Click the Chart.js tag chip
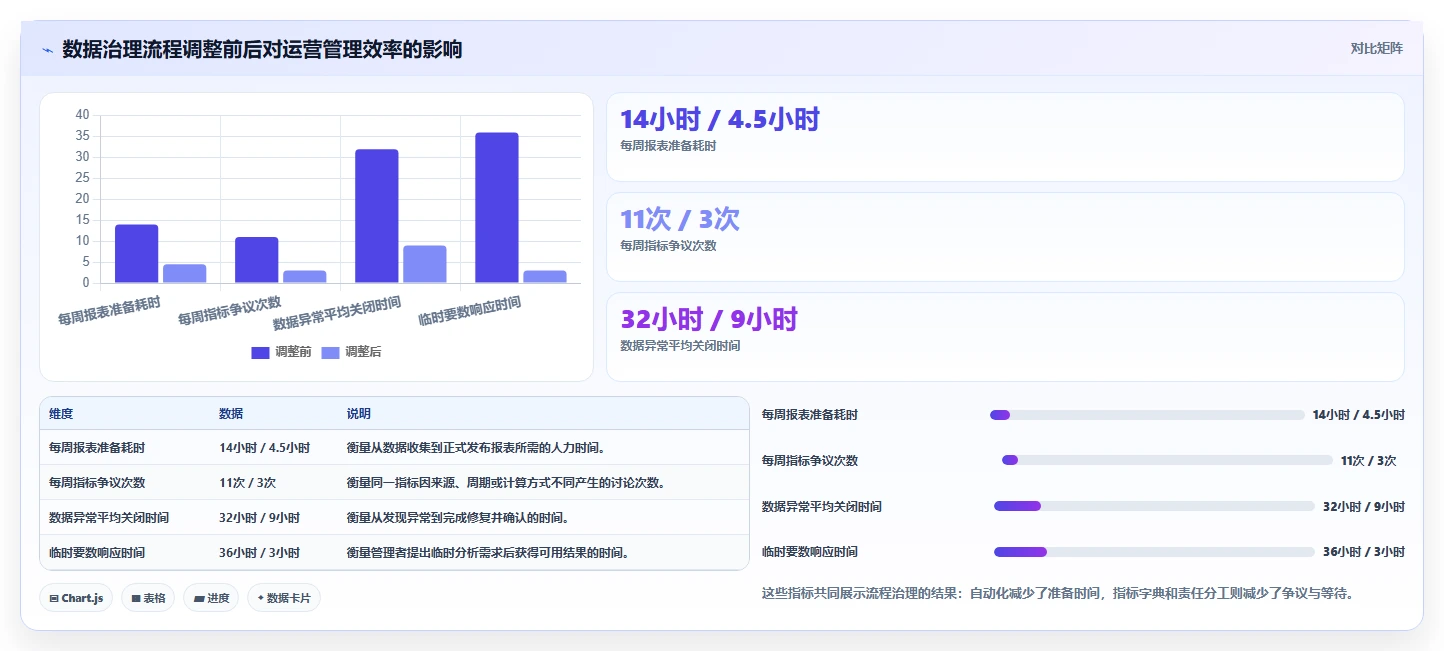The width and height of the screenshot is (1444, 651). pos(77,598)
